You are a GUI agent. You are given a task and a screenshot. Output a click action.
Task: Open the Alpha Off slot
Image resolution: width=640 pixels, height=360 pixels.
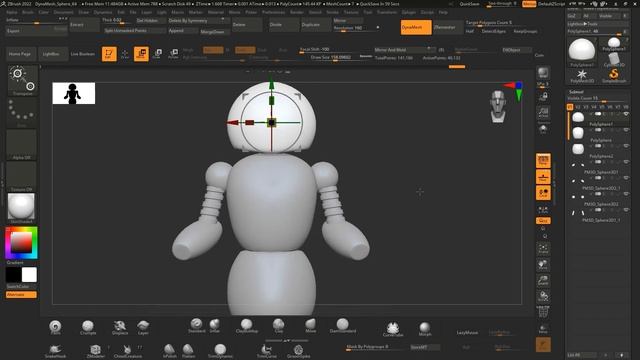pyautogui.click(x=21, y=145)
